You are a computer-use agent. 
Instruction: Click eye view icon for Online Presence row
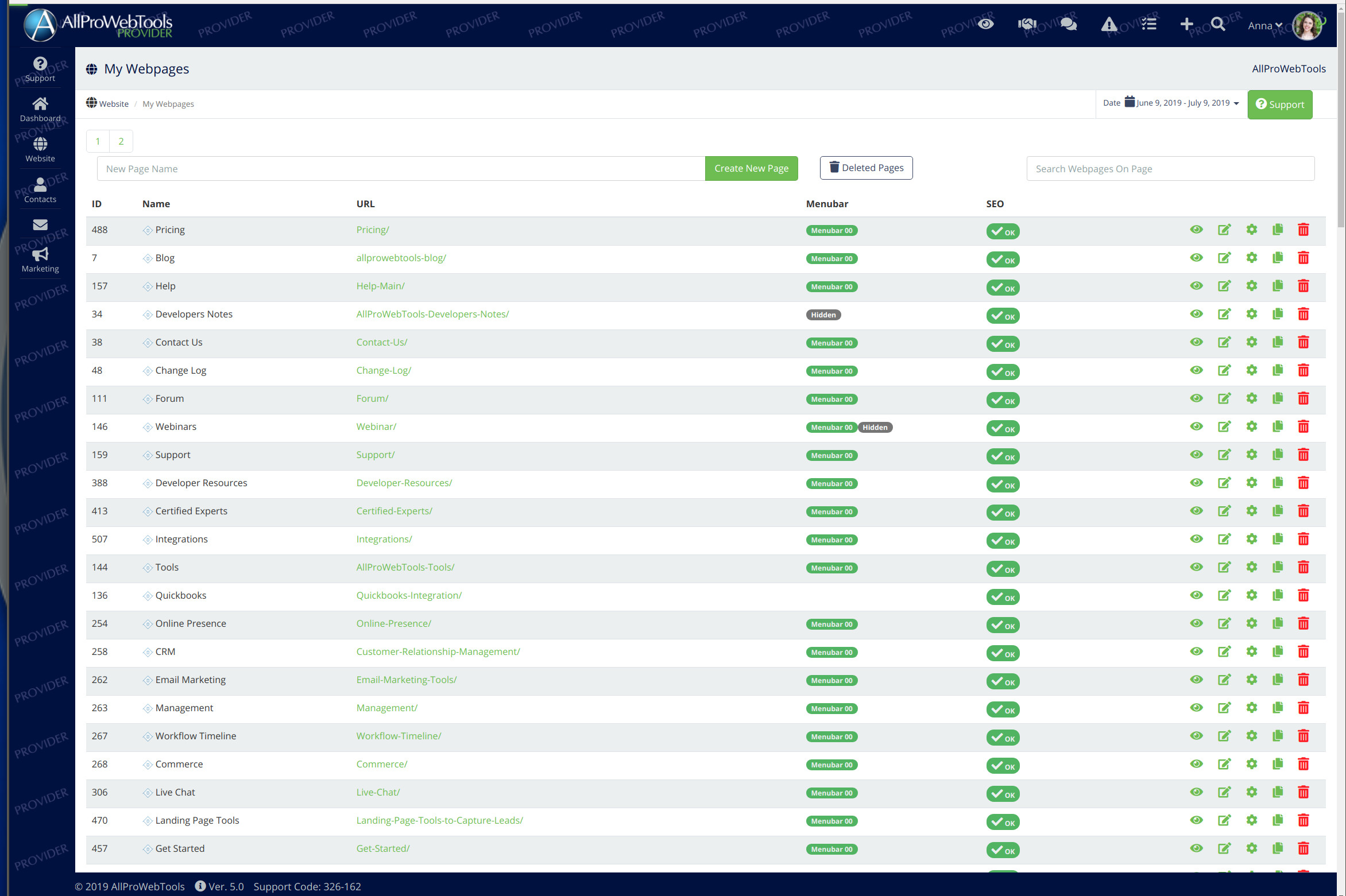point(1197,623)
